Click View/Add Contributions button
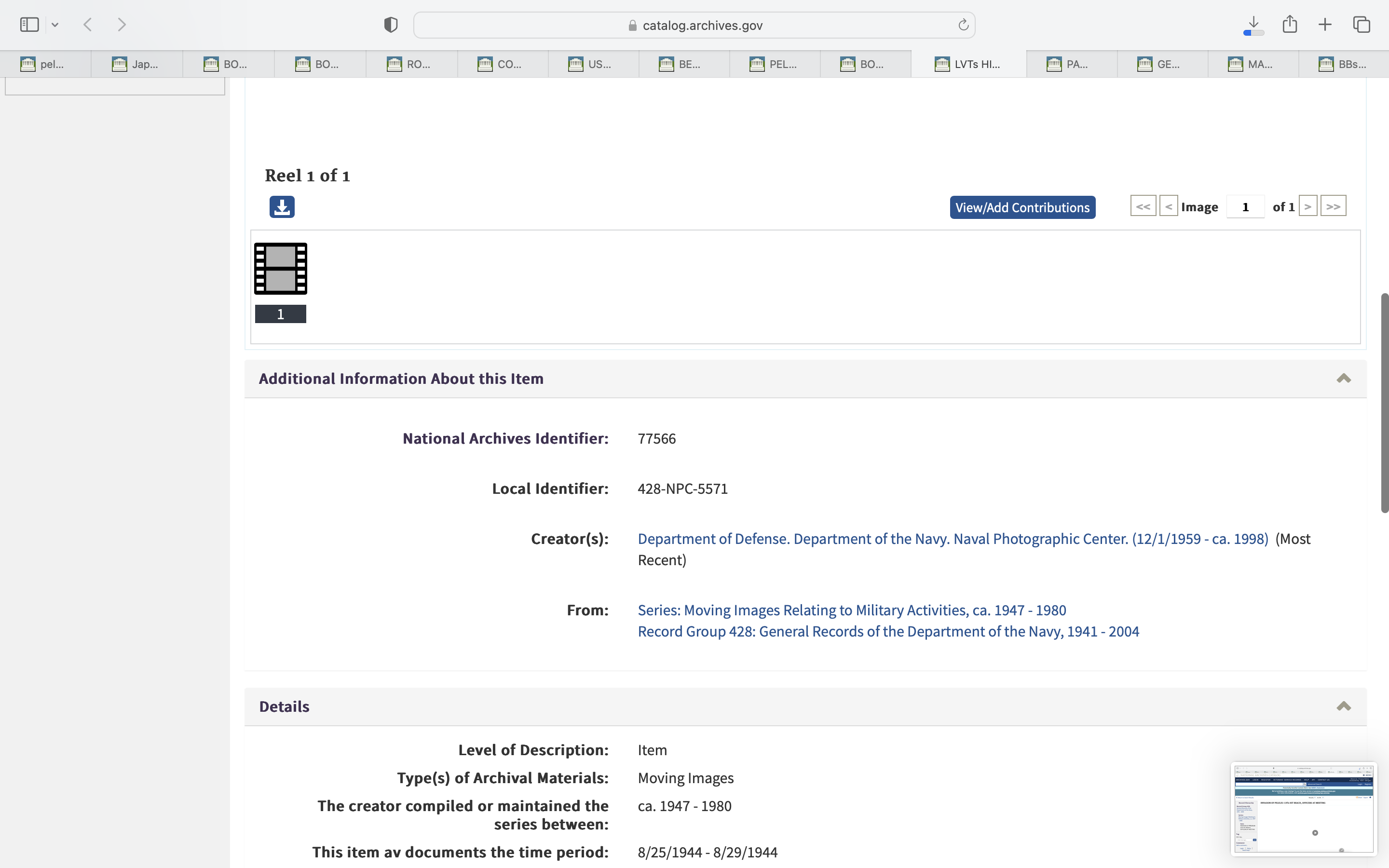 coord(1022,207)
